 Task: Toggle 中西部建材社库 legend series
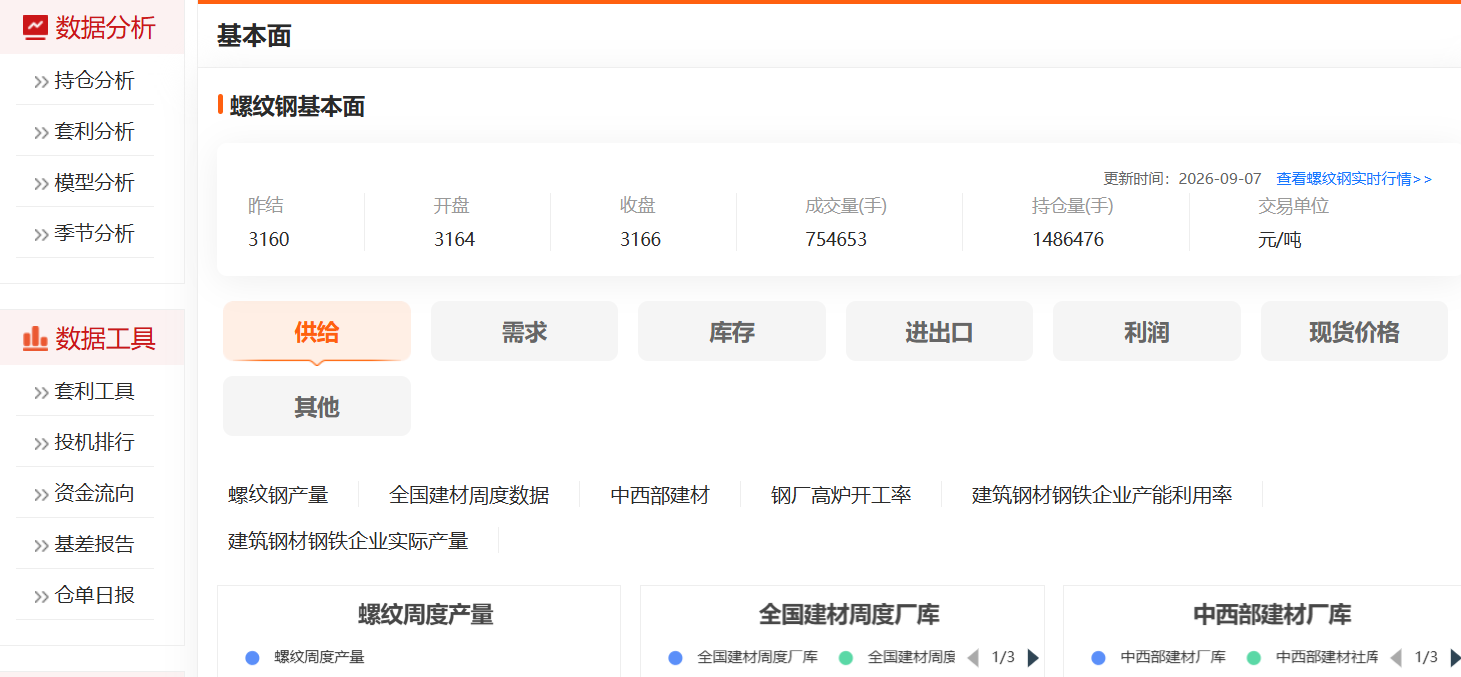pos(1313,657)
